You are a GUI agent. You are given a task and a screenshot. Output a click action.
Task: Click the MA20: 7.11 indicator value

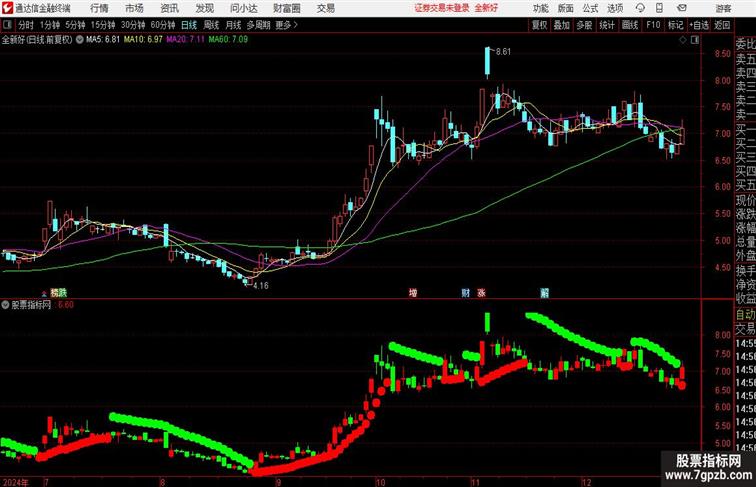pos(186,40)
